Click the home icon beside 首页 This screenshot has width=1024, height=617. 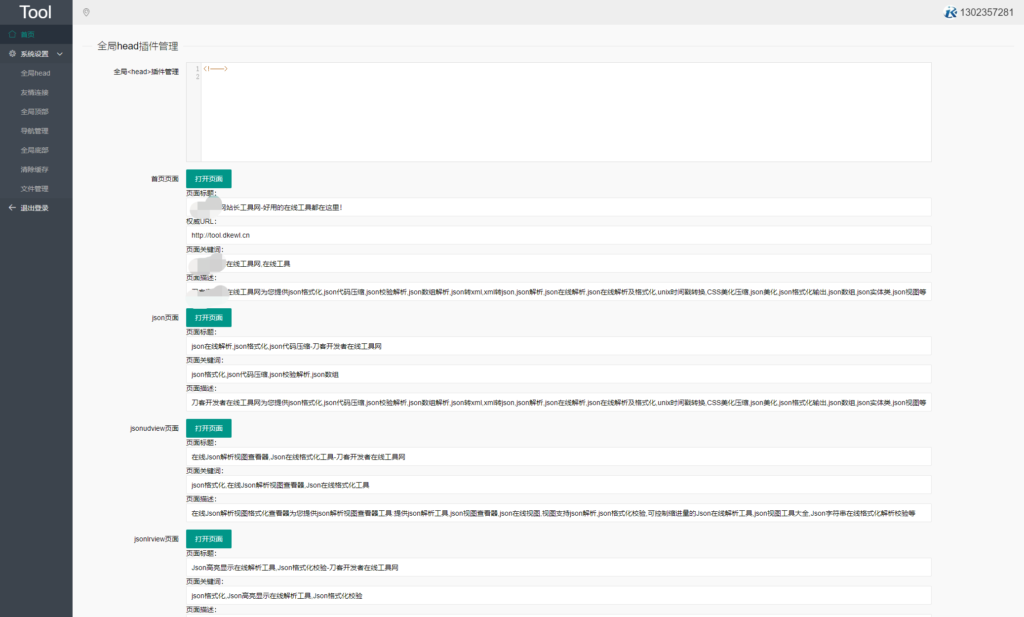pos(12,35)
